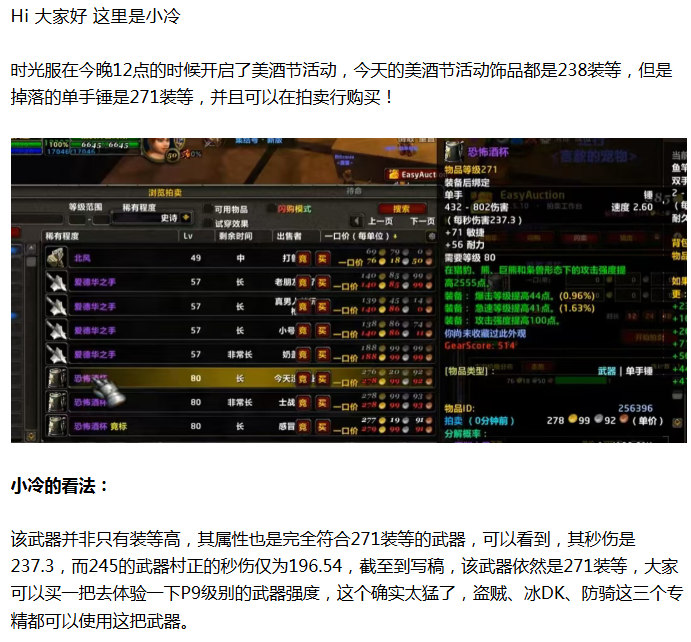Select the first 爱德华之手 mace icon

coord(56,282)
